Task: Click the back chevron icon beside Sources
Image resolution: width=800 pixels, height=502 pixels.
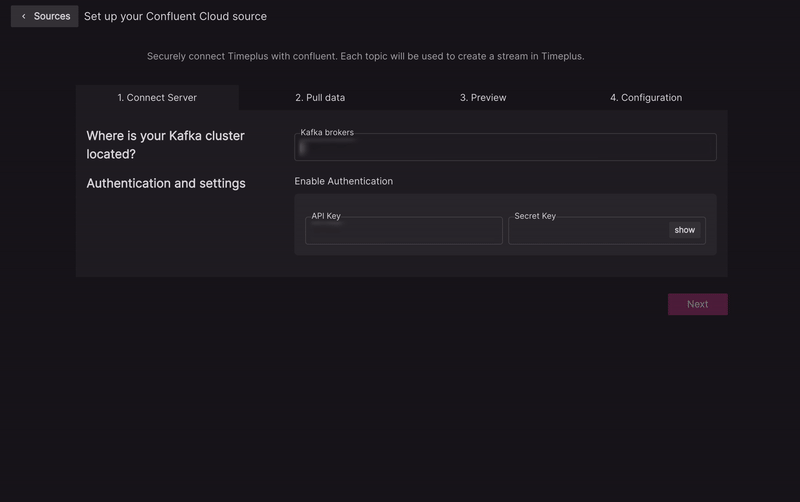Action: click(23, 16)
